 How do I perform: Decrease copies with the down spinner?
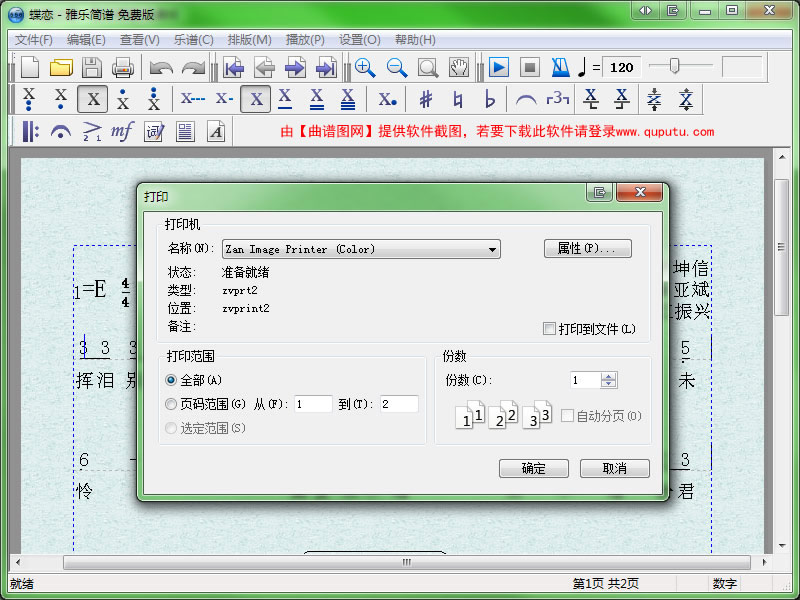point(609,384)
